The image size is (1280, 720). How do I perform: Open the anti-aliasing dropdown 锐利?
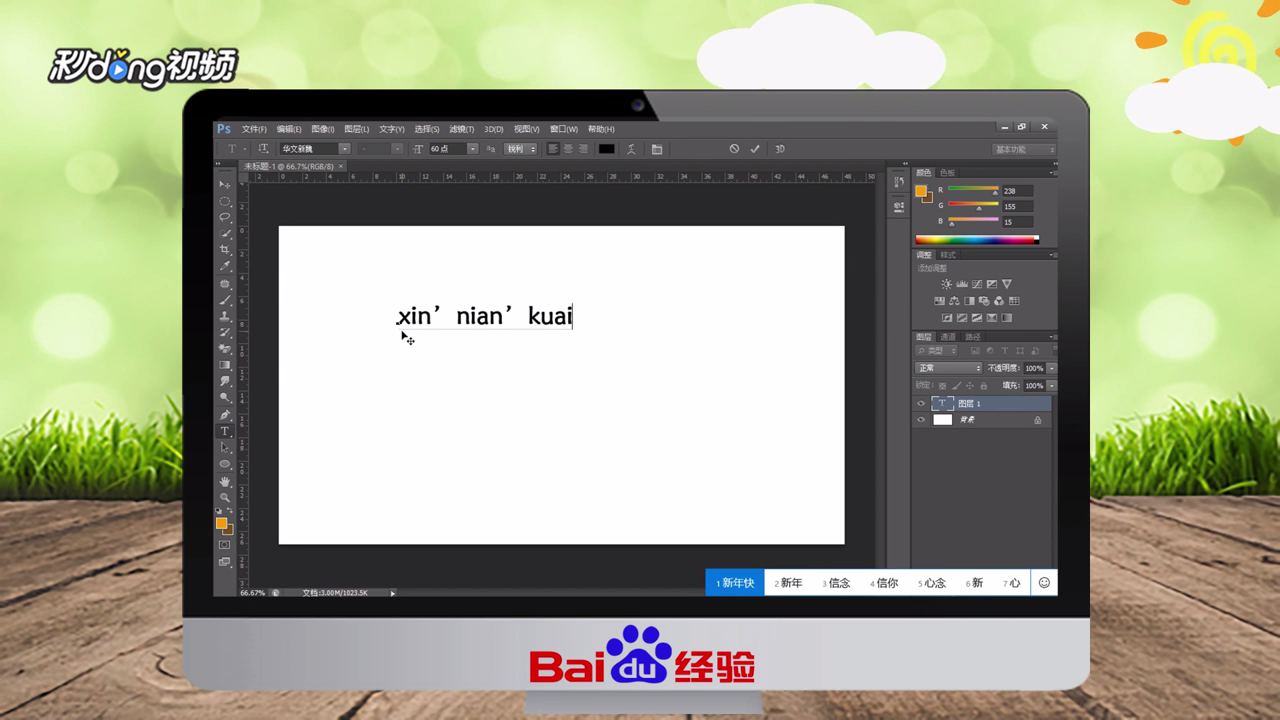click(x=520, y=149)
